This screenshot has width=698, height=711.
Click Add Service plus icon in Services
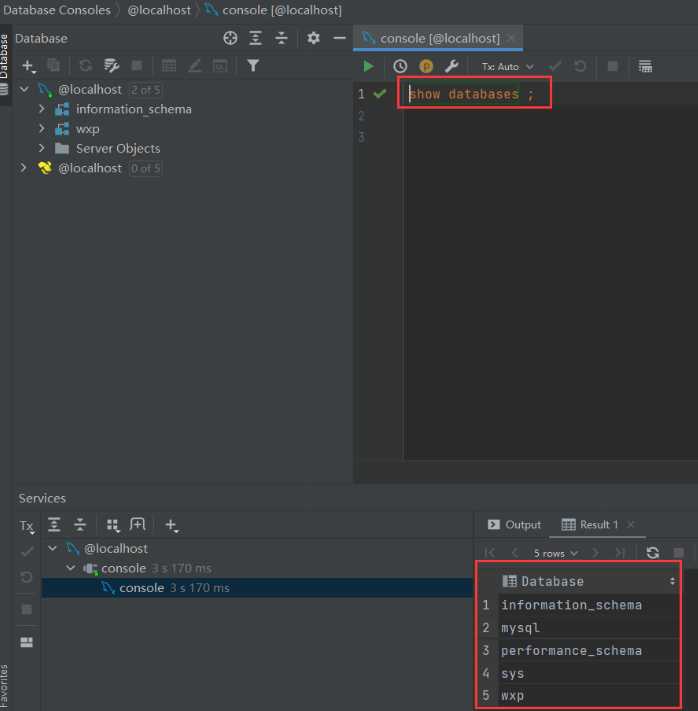pos(171,525)
